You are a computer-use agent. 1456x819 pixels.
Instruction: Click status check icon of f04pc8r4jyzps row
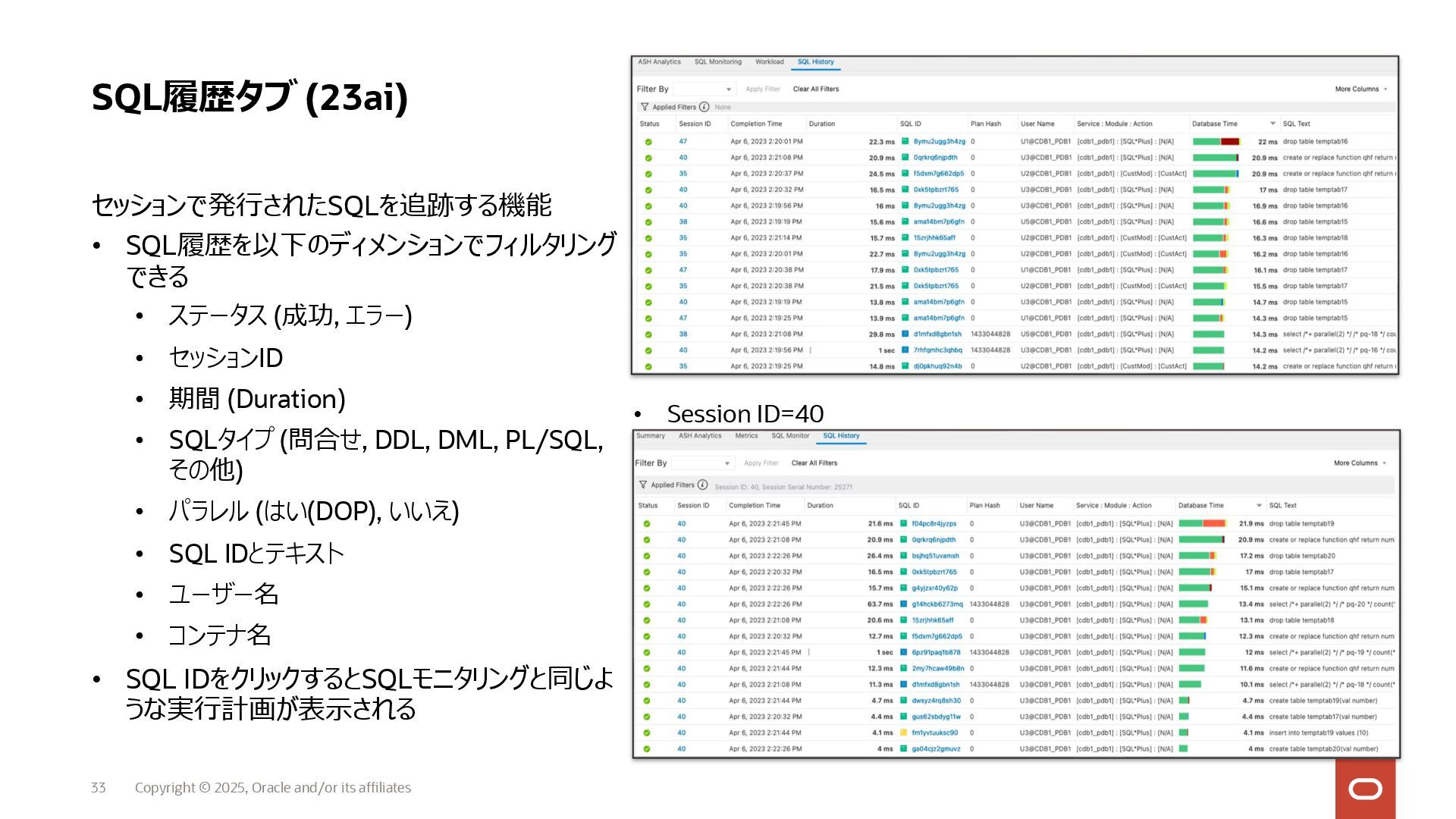pos(647,524)
